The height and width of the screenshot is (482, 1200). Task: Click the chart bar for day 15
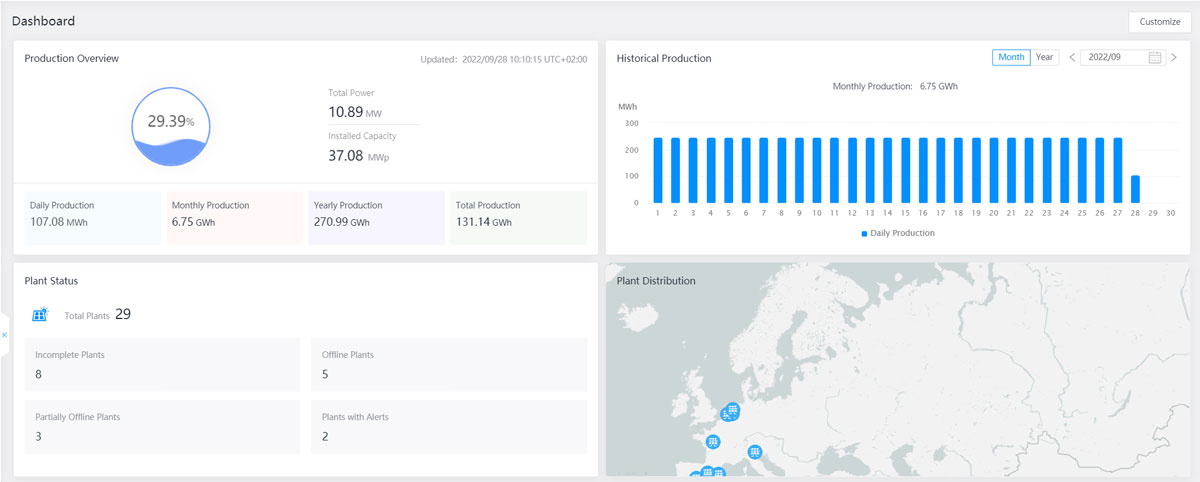(905, 171)
